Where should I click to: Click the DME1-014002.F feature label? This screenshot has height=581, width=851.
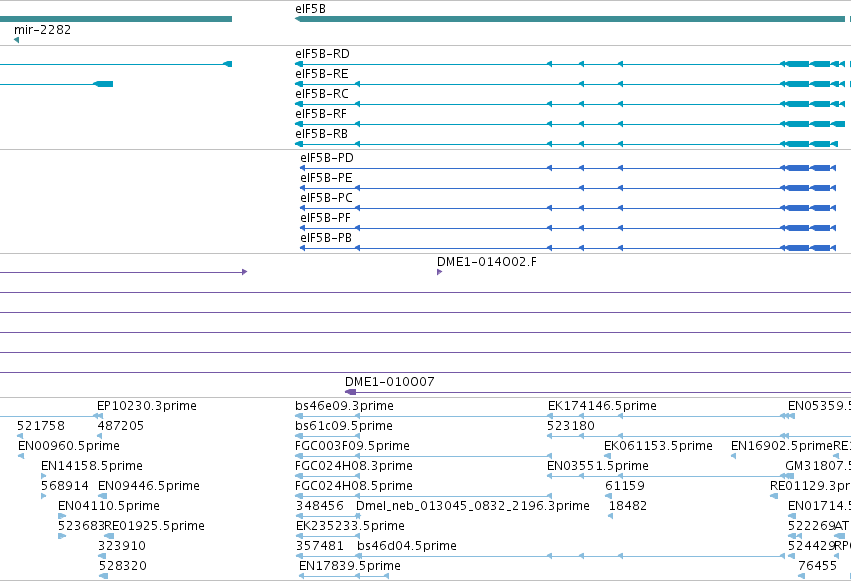pos(487,262)
